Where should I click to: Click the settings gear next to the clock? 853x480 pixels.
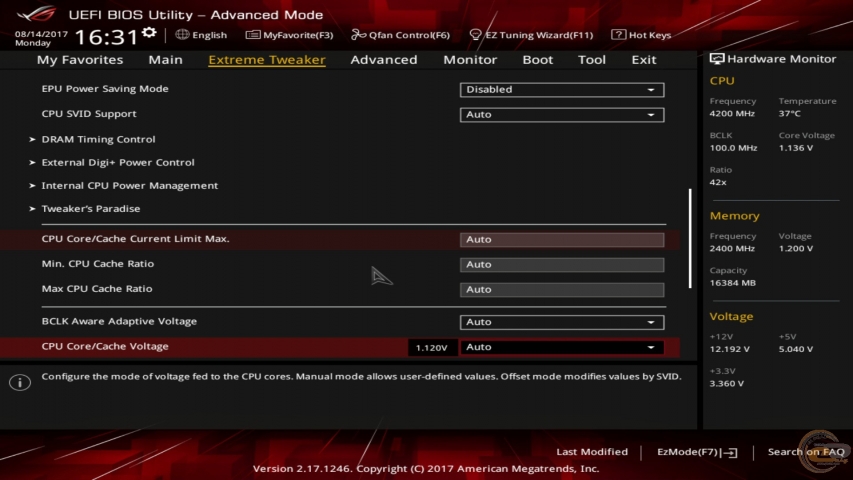pyautogui.click(x=149, y=33)
